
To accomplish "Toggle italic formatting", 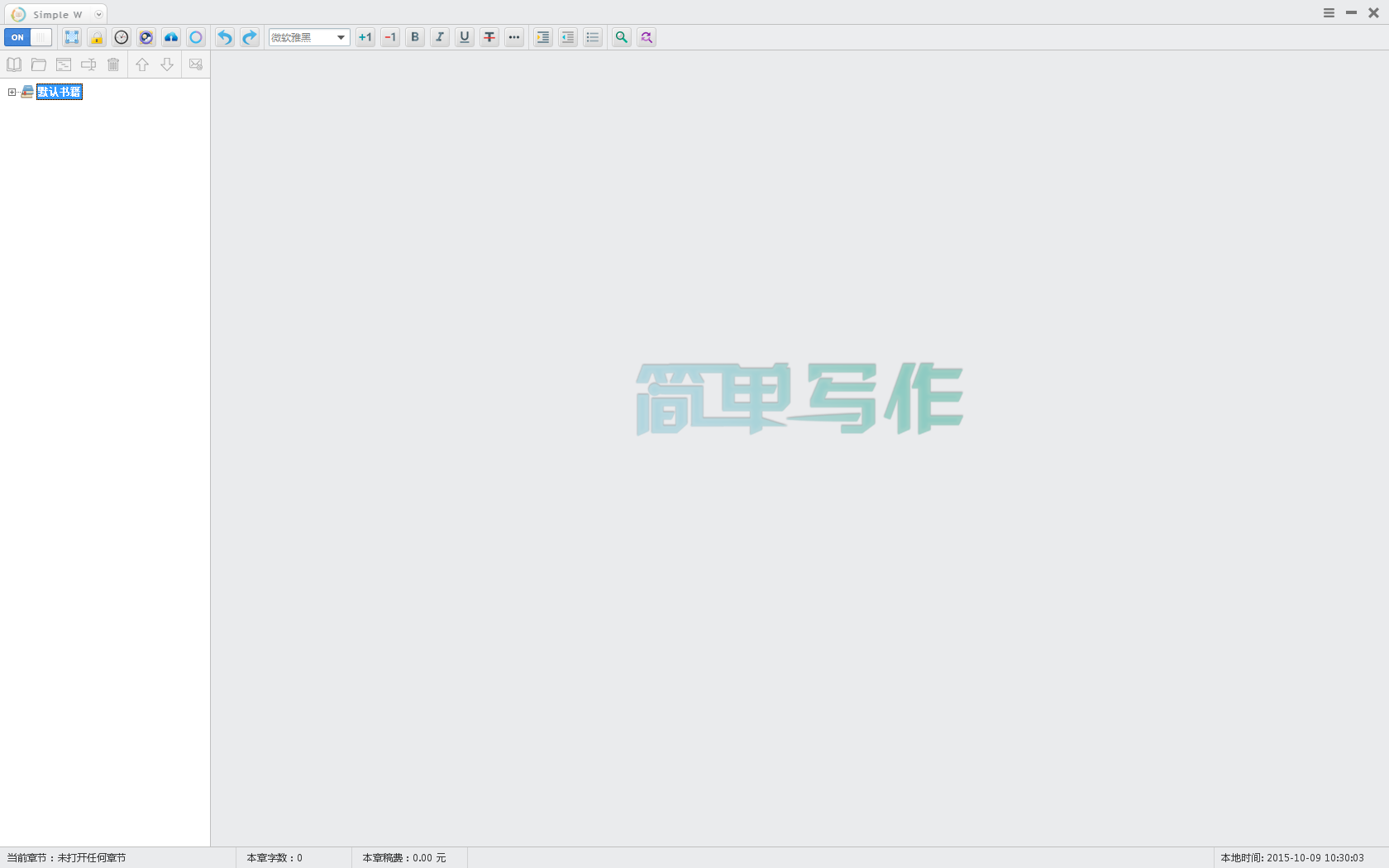I will coord(440,37).
